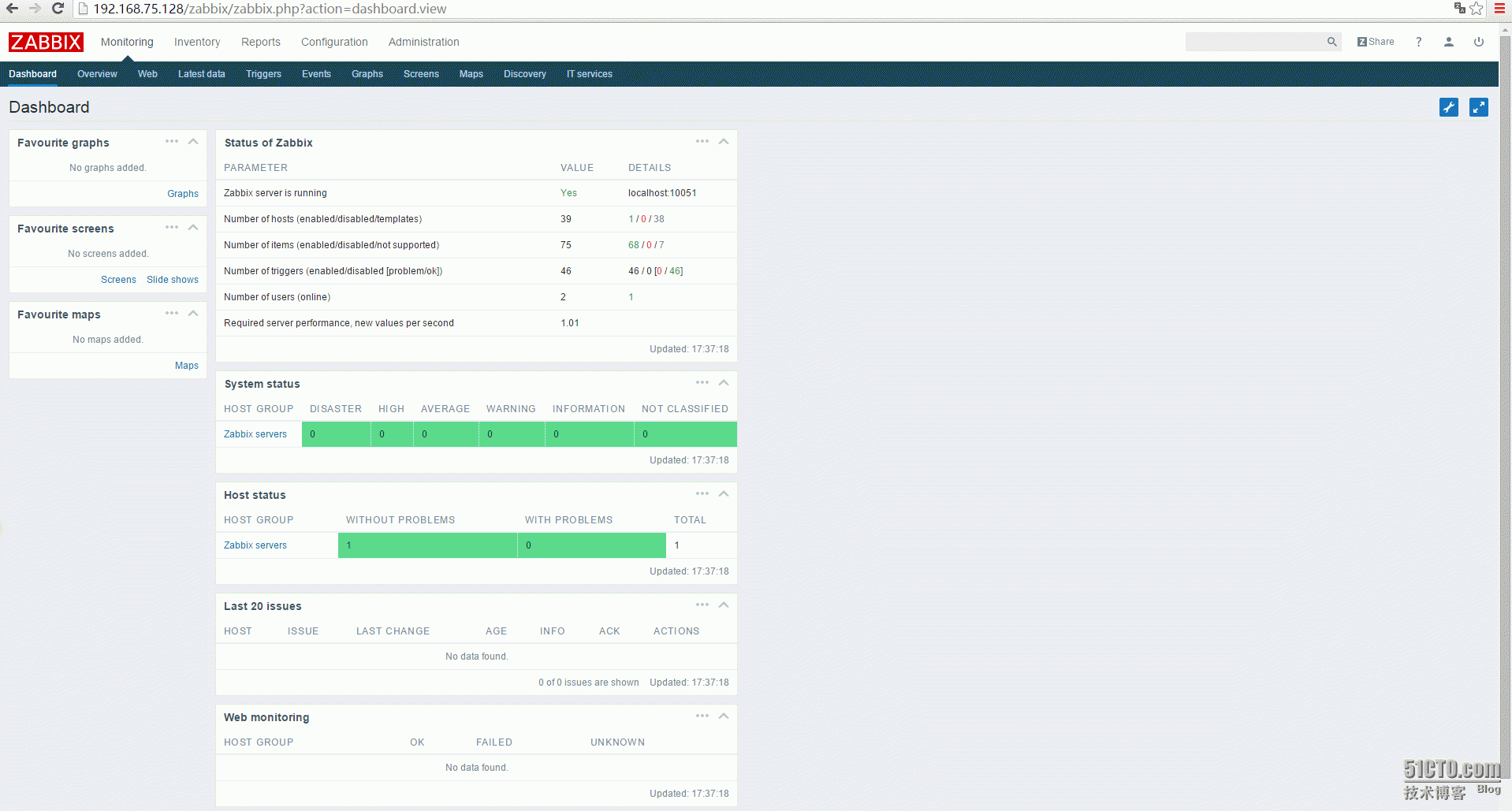Click the green Disaster cell for Zabbix servers
Viewport: 1512px width, 811px height.
[x=336, y=434]
